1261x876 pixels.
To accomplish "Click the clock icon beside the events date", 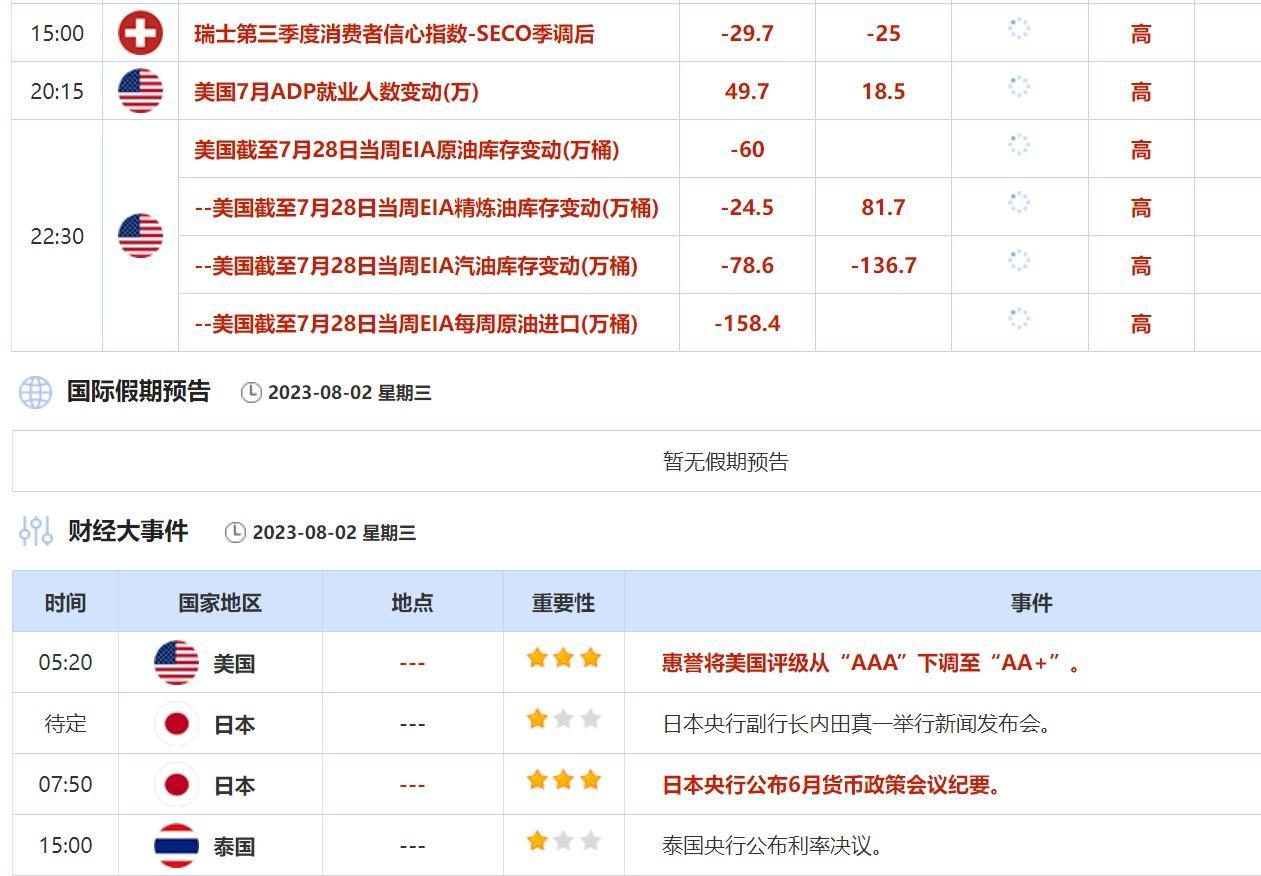I will [x=236, y=534].
